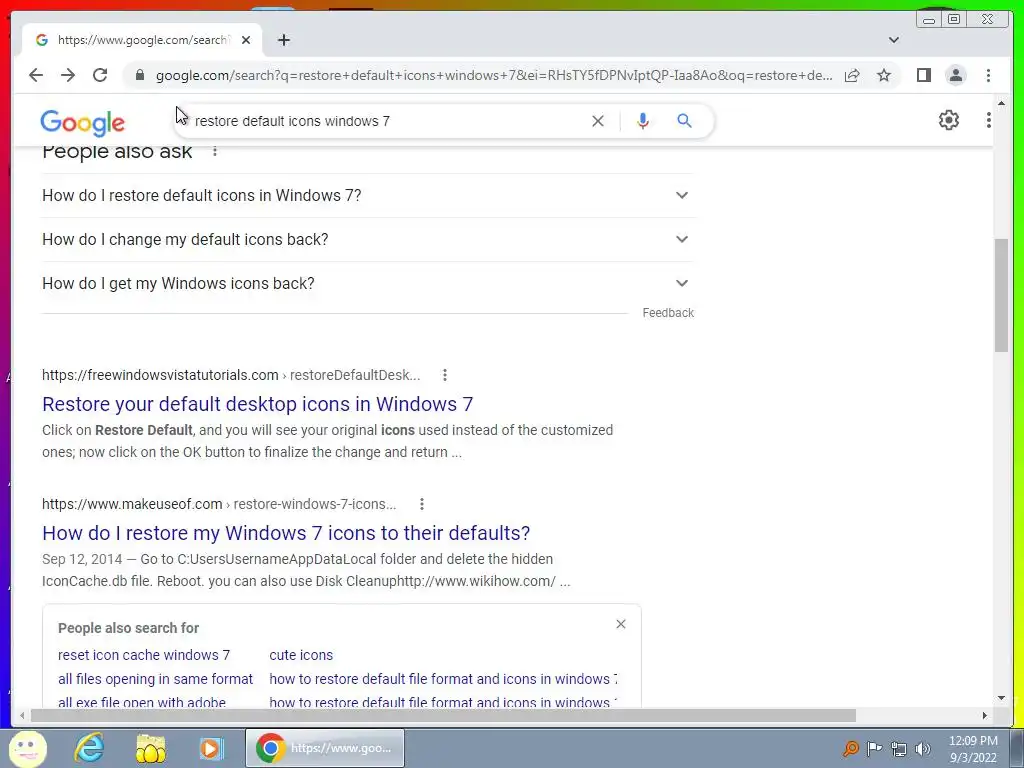This screenshot has height=768, width=1024.
Task: Click the scroll up arrow
Action: [x=1001, y=103]
